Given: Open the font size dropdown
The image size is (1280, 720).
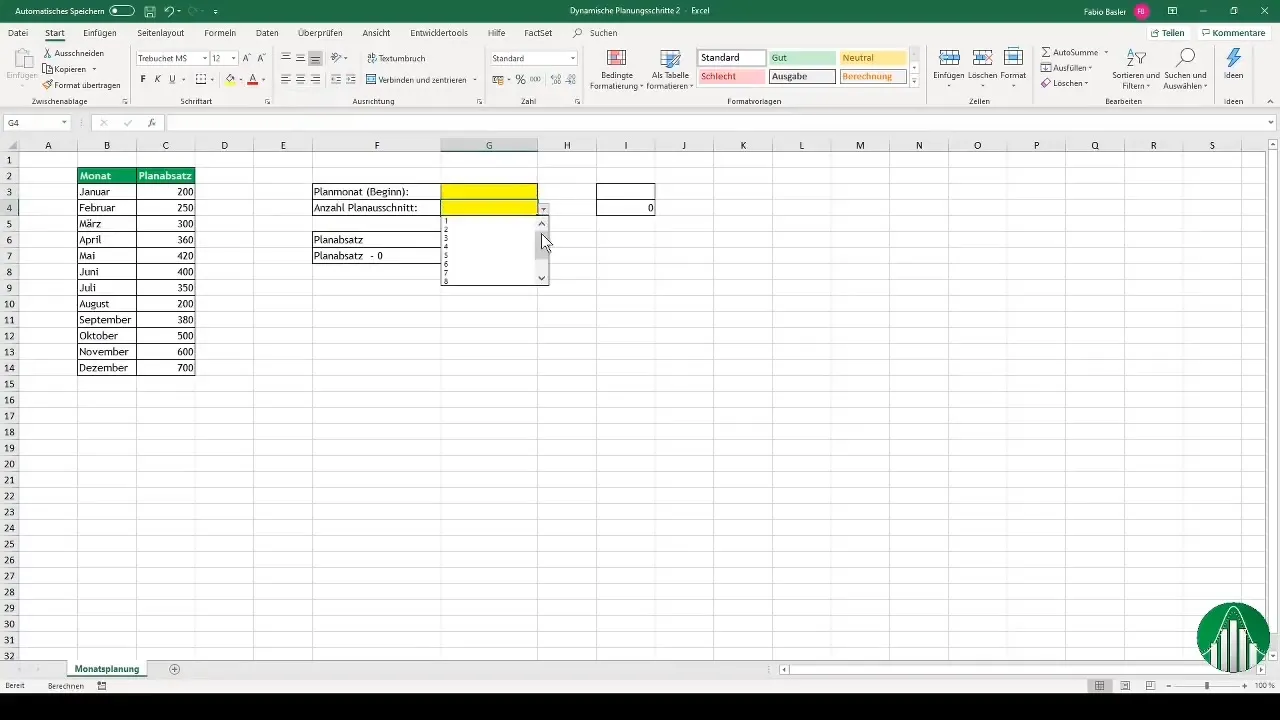Looking at the screenshot, I should click(x=234, y=59).
